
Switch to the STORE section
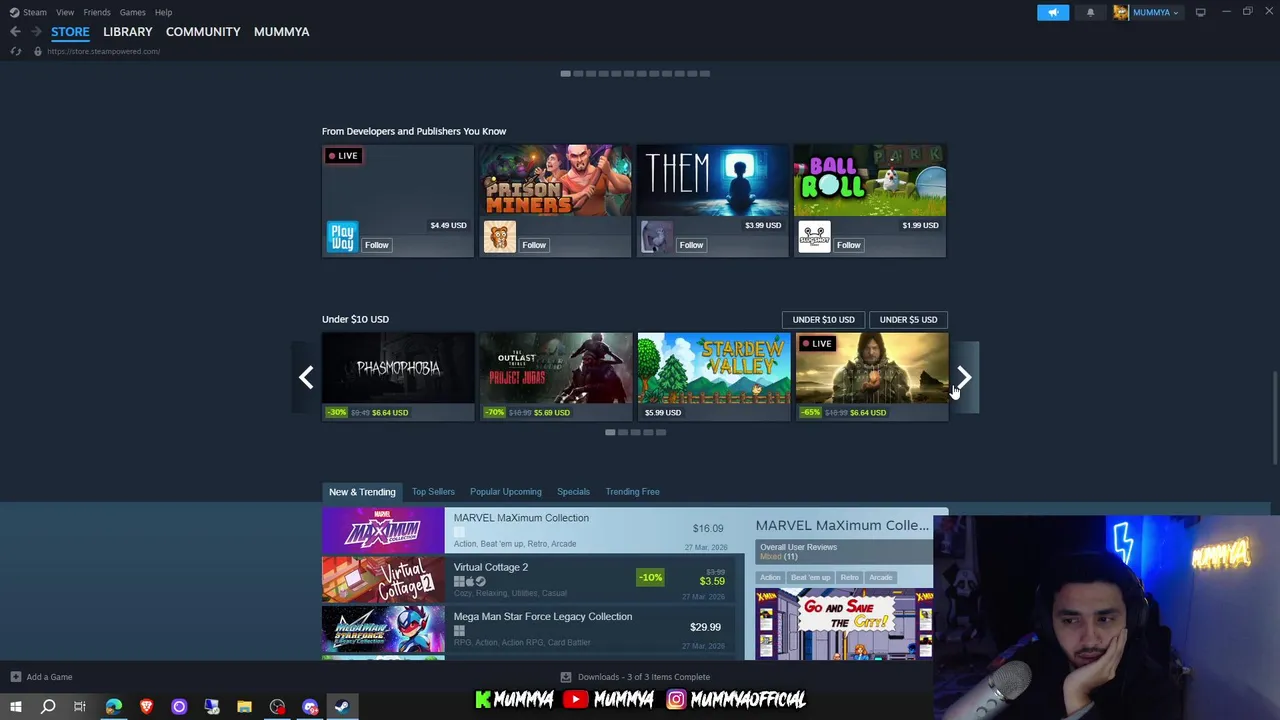point(70,32)
